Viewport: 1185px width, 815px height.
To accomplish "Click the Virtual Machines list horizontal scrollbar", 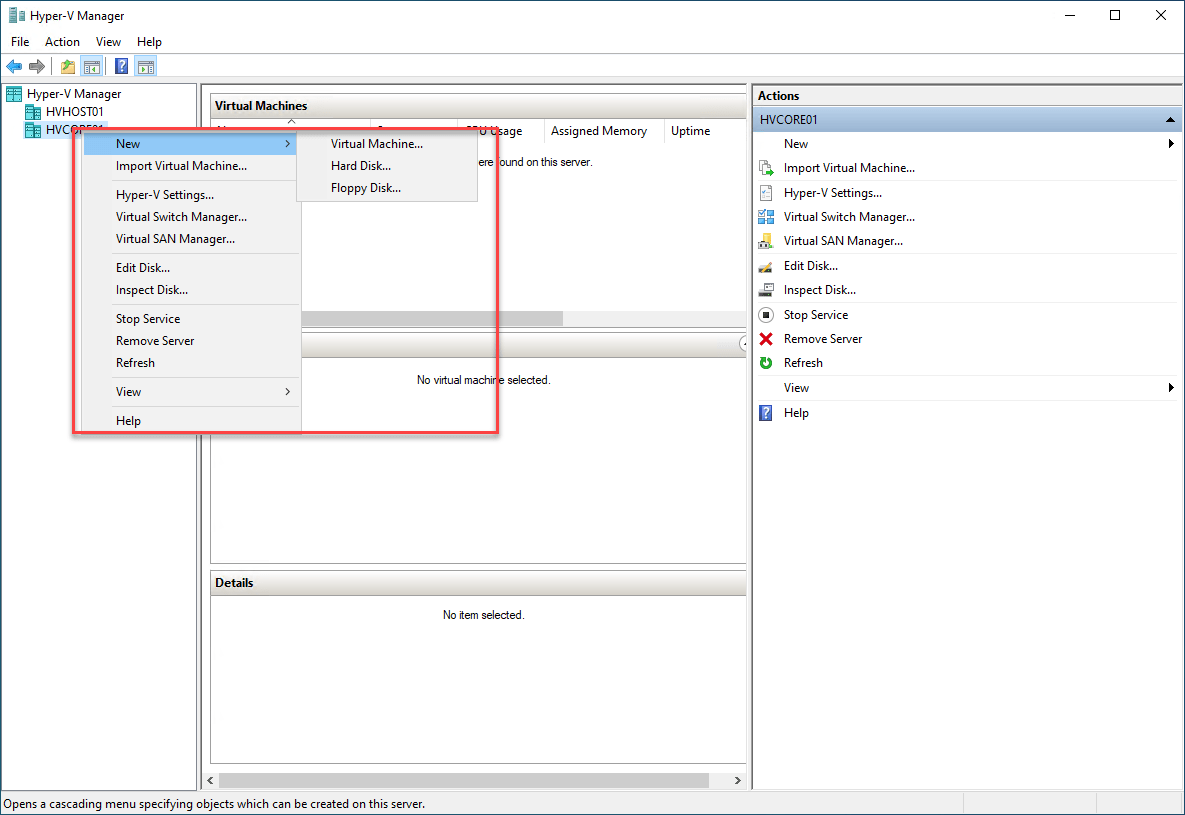I will pos(432,318).
